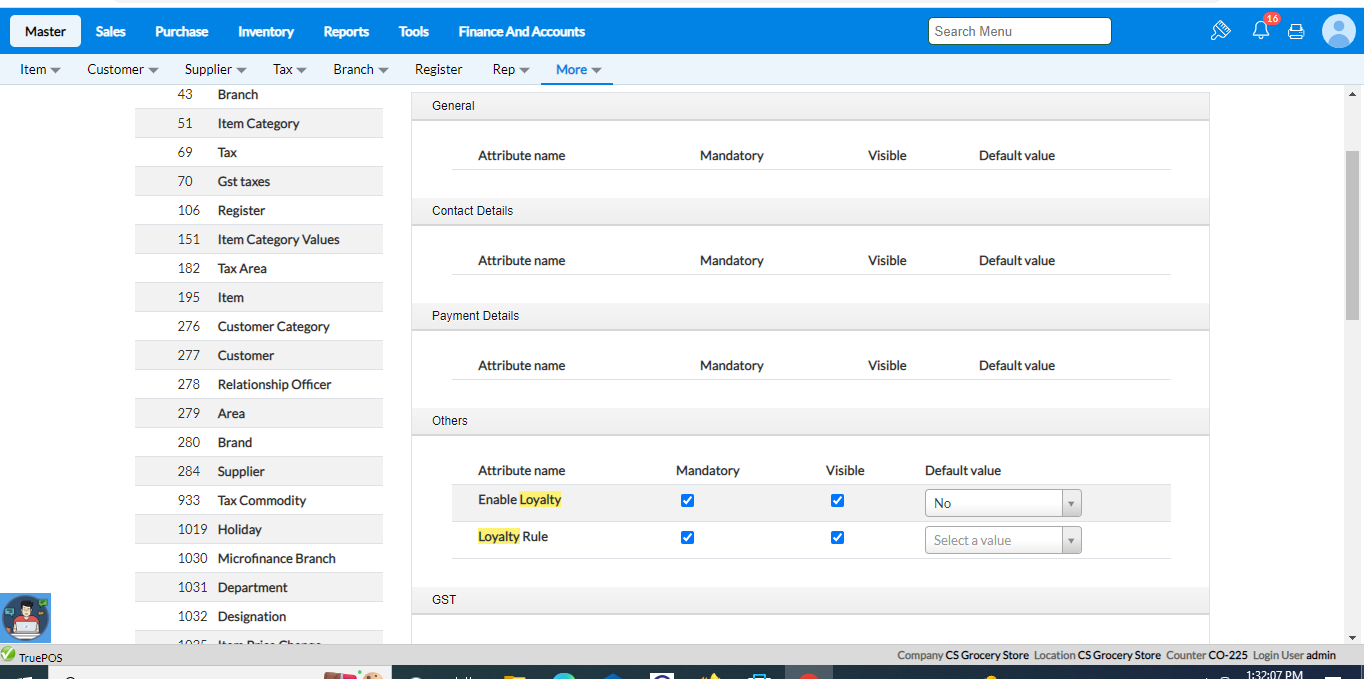
Task: Select Microfinance Branch row 1030
Action: [259, 558]
